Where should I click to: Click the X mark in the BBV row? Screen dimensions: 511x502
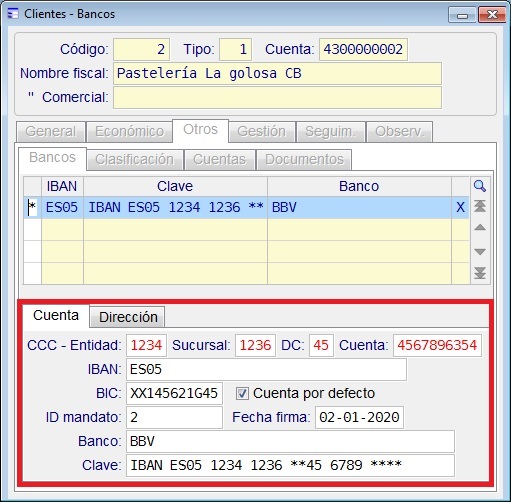[460, 207]
